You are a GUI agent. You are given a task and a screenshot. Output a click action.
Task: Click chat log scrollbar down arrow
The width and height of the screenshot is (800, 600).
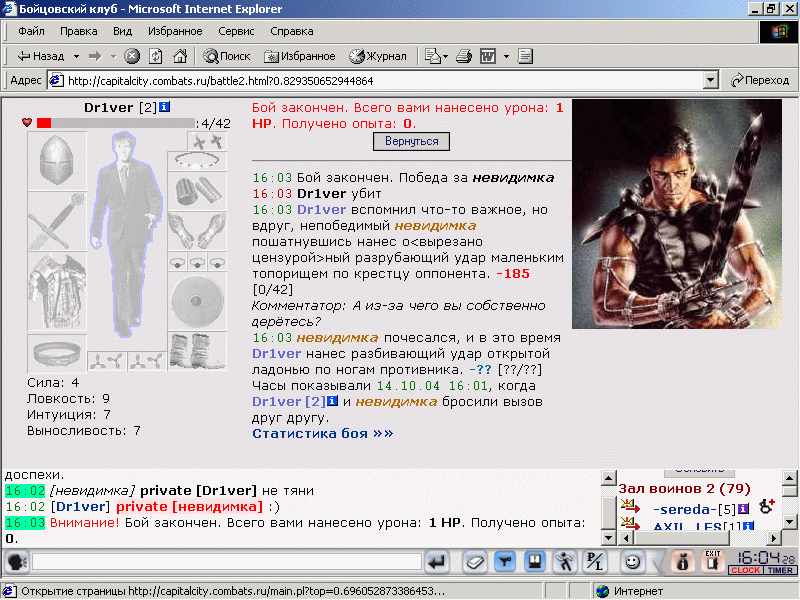pos(608,538)
